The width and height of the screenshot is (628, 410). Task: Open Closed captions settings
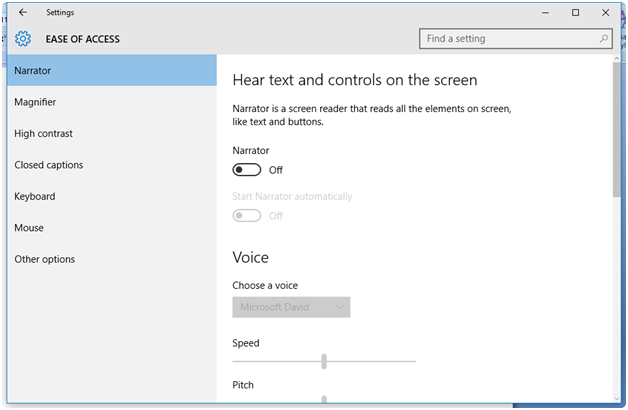(49, 165)
